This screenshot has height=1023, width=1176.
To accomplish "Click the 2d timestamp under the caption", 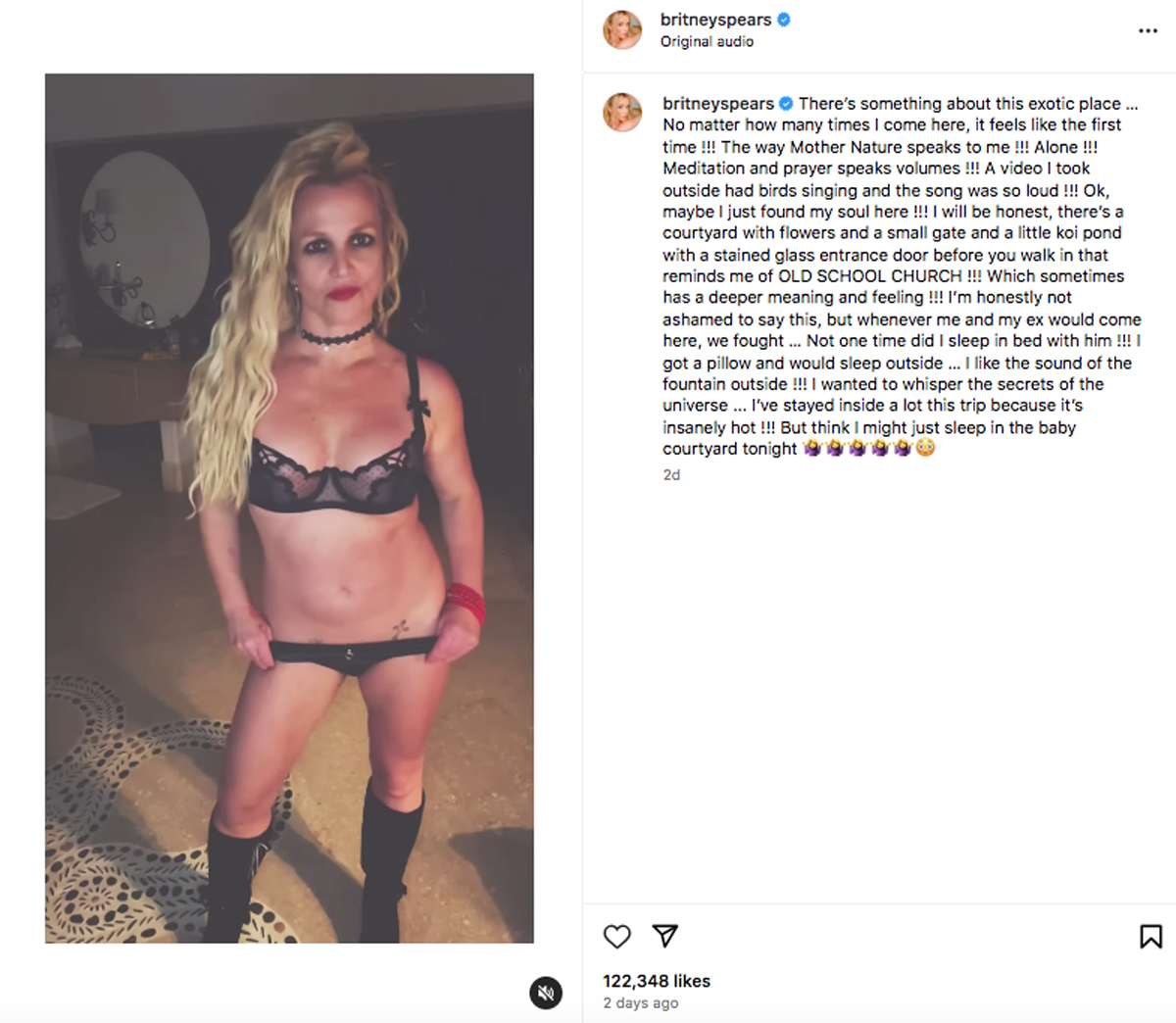I will (671, 474).
